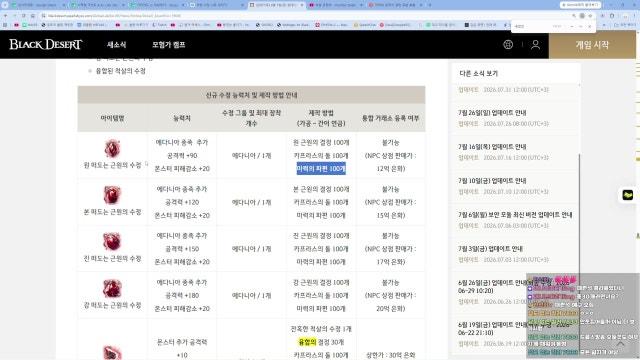Open the globe language selector icon
This screenshot has height=360, width=640.
[508, 44]
